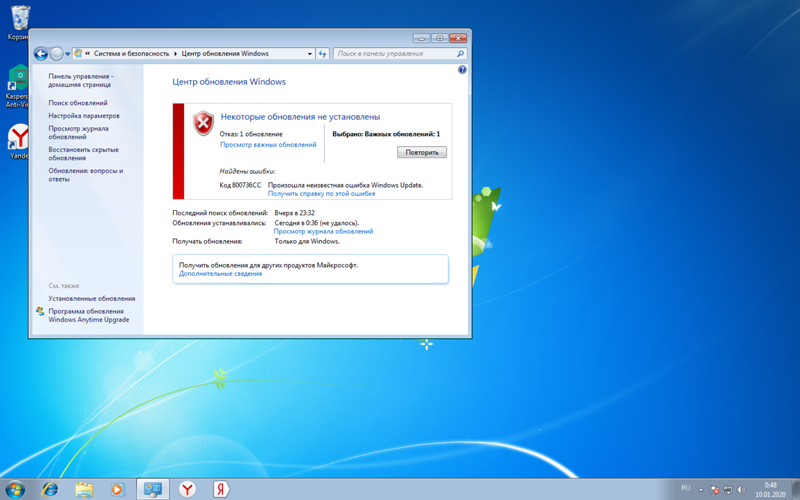800x500 pixels.
Task: Click the Control Panel taskbar button
Action: point(153,489)
